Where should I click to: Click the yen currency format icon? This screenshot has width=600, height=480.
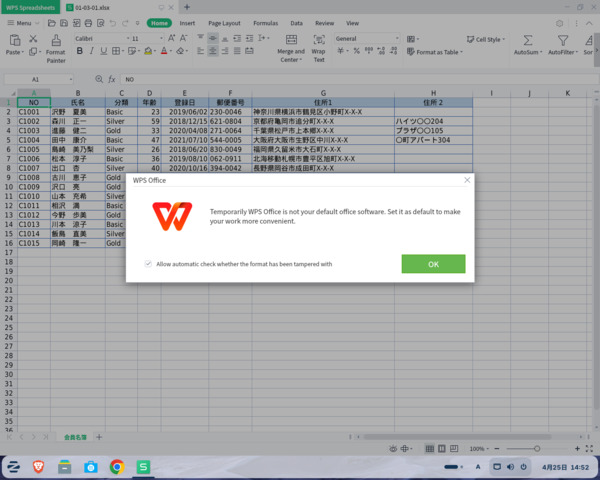point(340,51)
